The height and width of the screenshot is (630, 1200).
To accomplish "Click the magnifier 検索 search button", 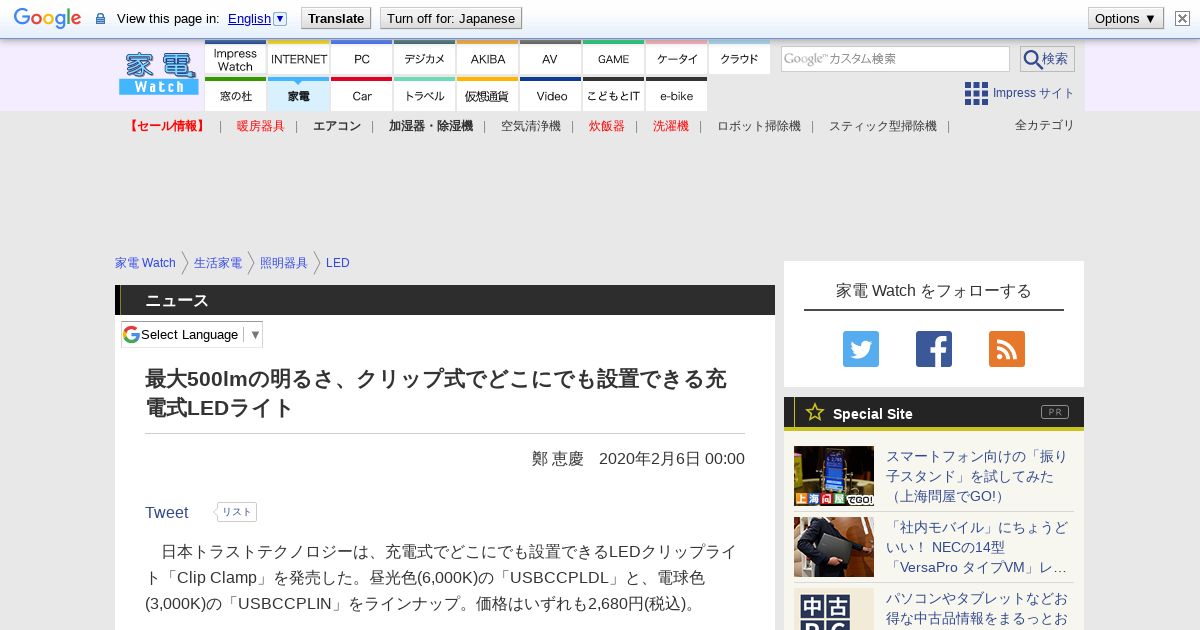I will point(1047,59).
